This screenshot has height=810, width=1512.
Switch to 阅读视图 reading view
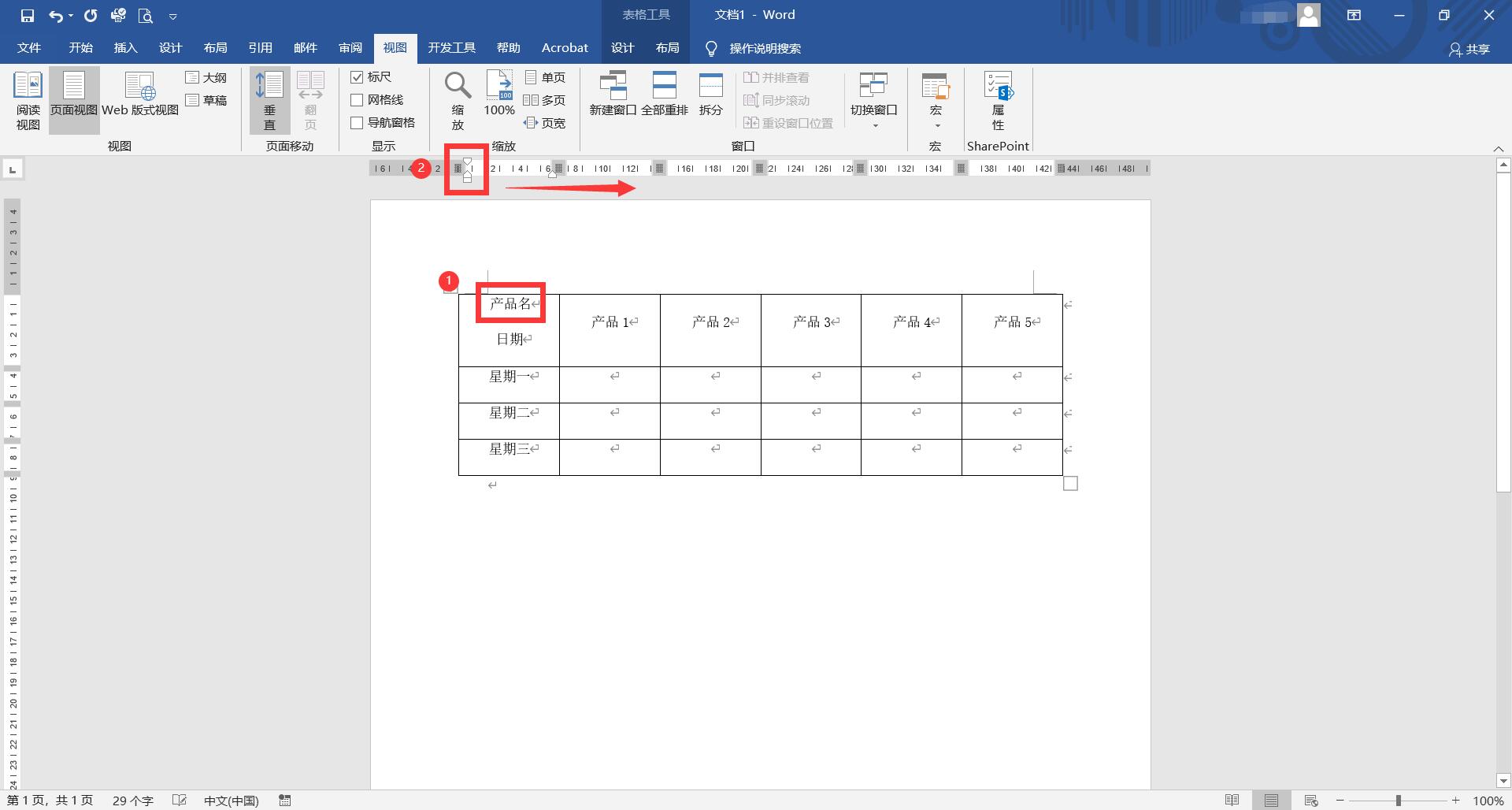(27, 100)
